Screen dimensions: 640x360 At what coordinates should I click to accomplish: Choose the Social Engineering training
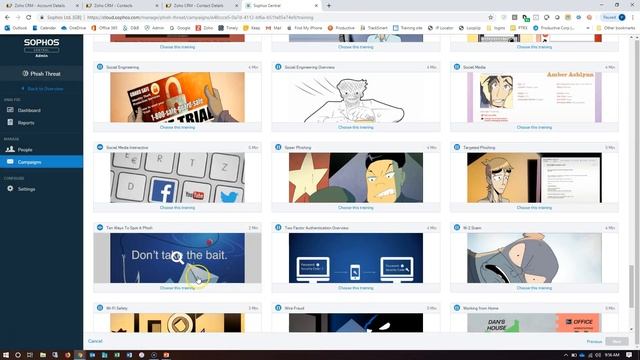[x=177, y=127]
